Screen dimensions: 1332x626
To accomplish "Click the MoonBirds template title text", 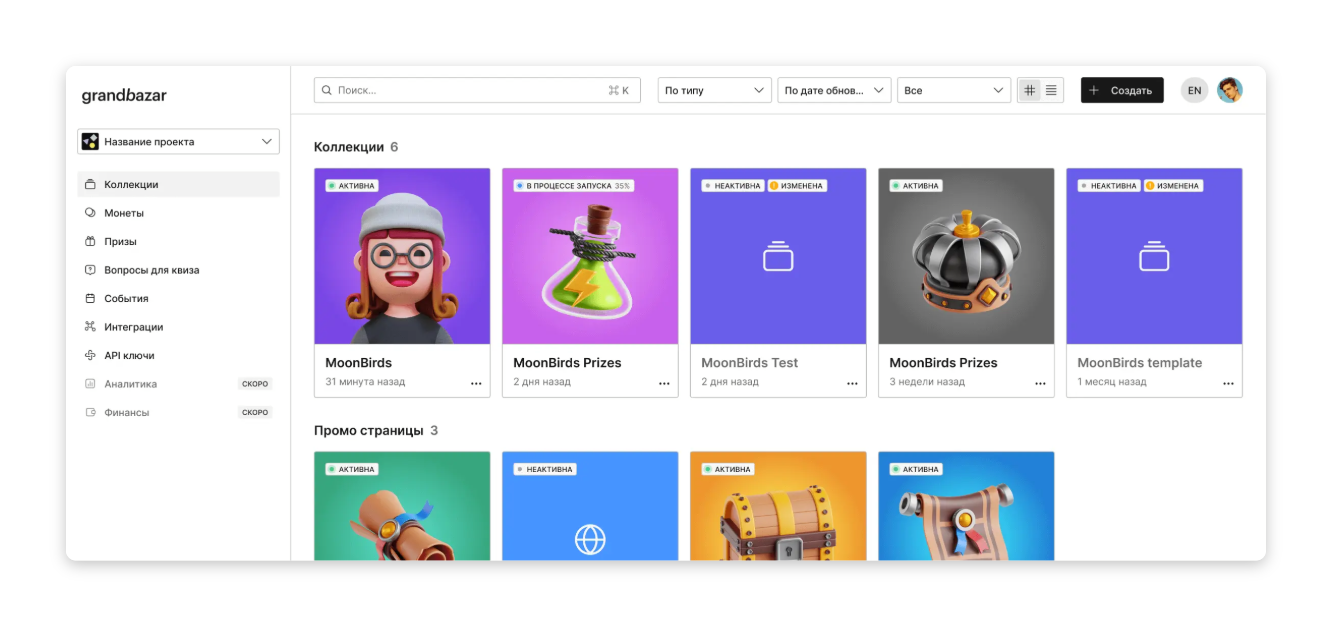I will click(x=1140, y=363).
